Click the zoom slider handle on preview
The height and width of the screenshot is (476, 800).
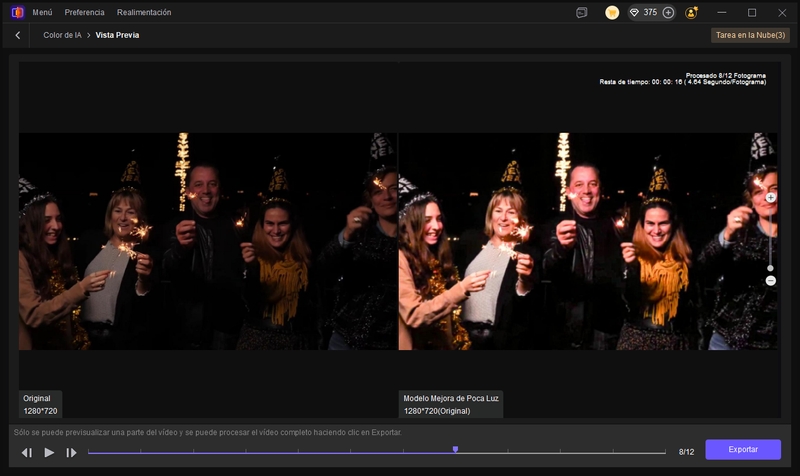(770, 268)
